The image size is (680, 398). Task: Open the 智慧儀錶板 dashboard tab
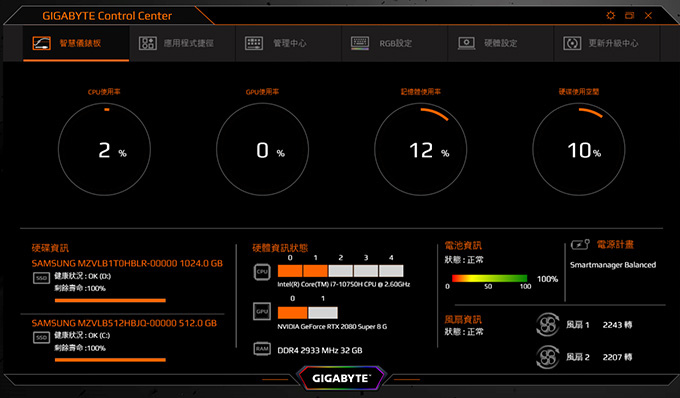76,43
